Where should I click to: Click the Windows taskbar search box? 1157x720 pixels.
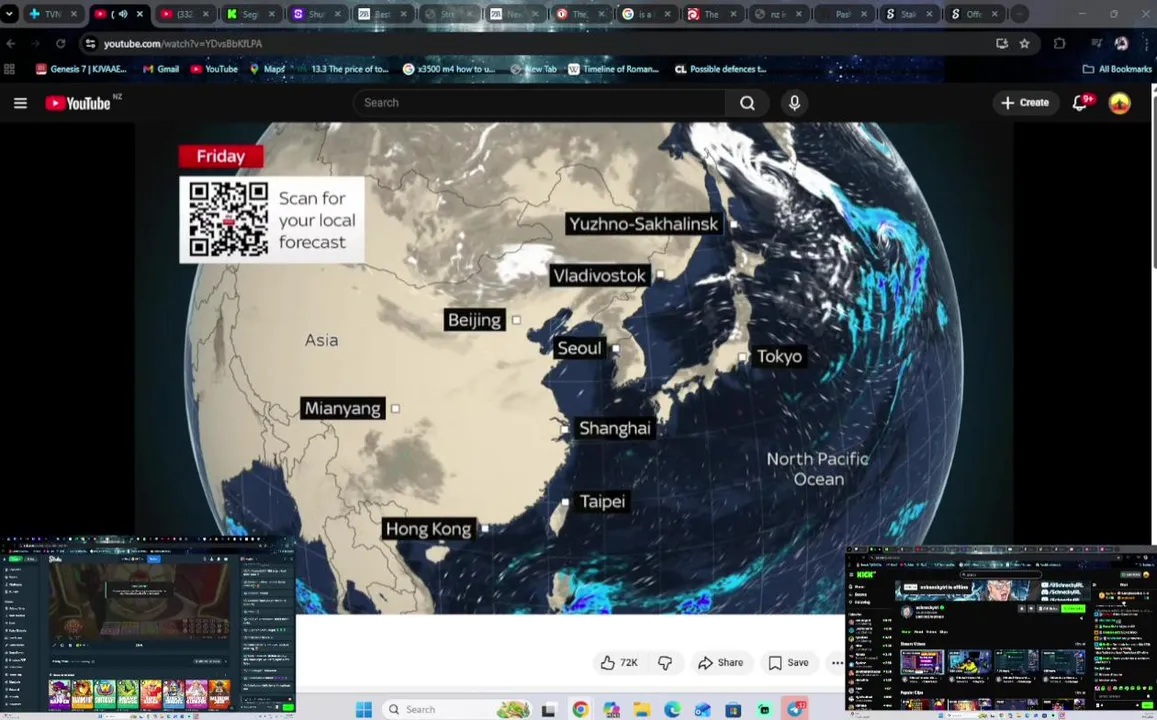[457, 710]
